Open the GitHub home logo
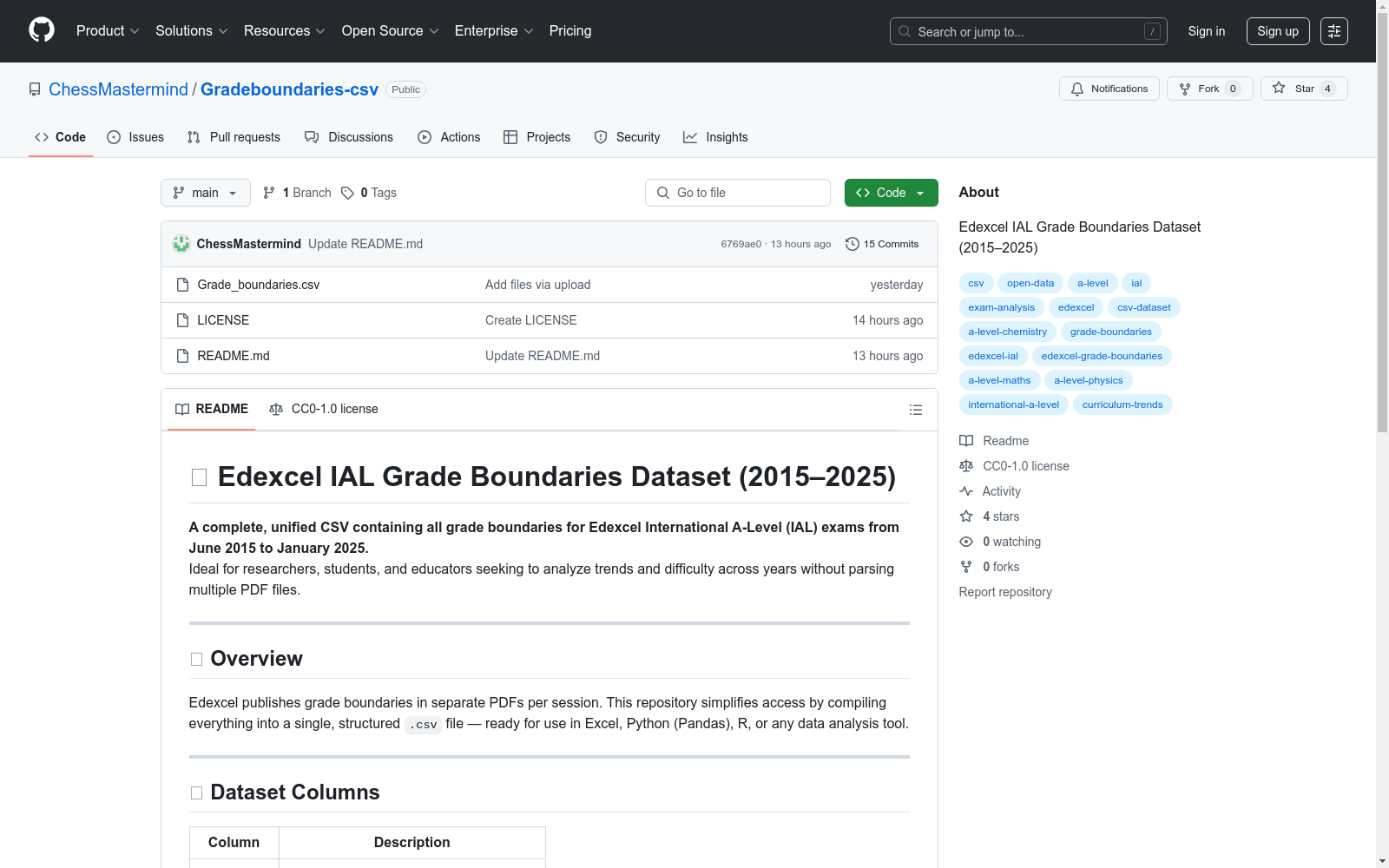 pos(42,30)
